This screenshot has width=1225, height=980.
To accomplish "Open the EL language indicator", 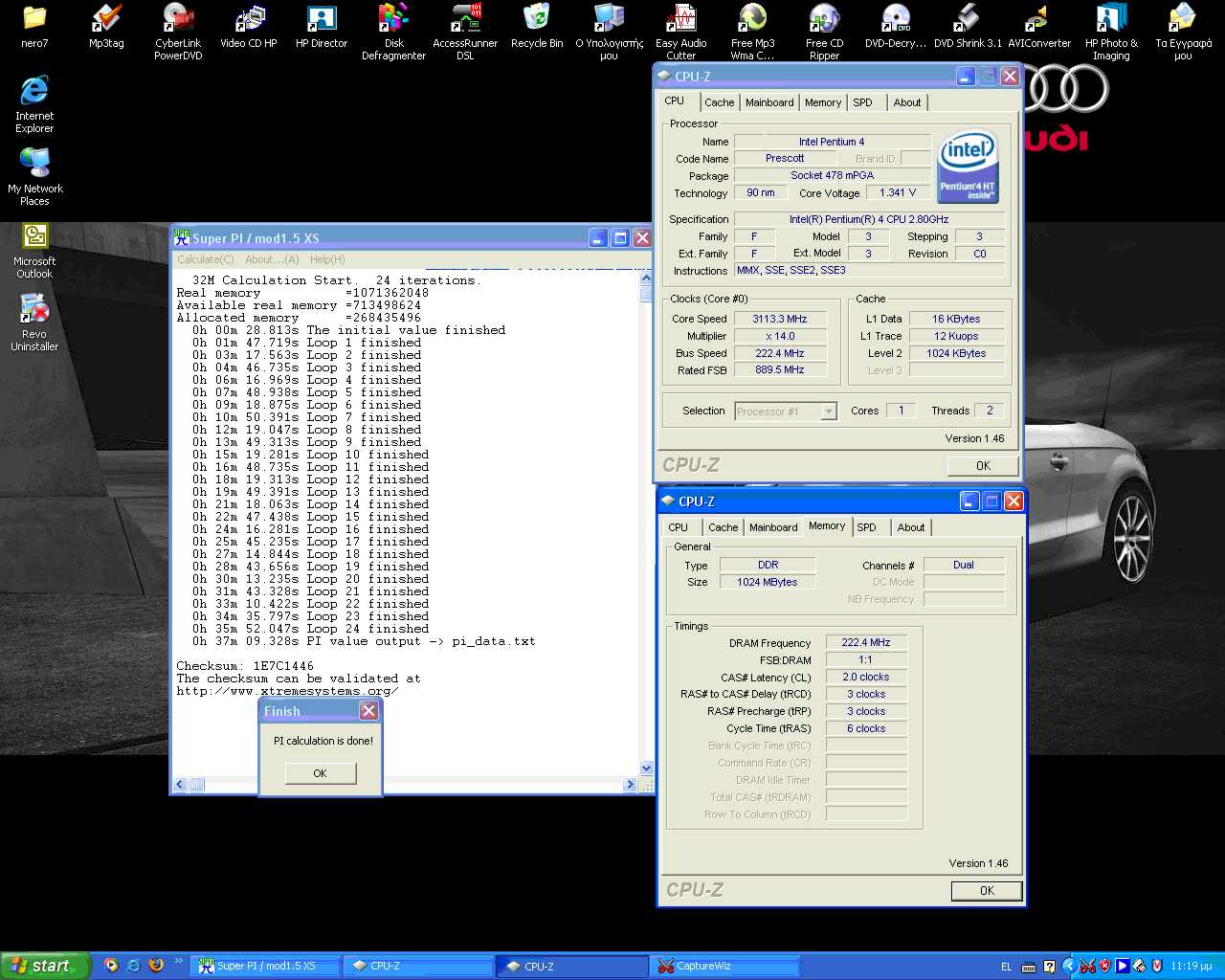I will coord(1006,967).
